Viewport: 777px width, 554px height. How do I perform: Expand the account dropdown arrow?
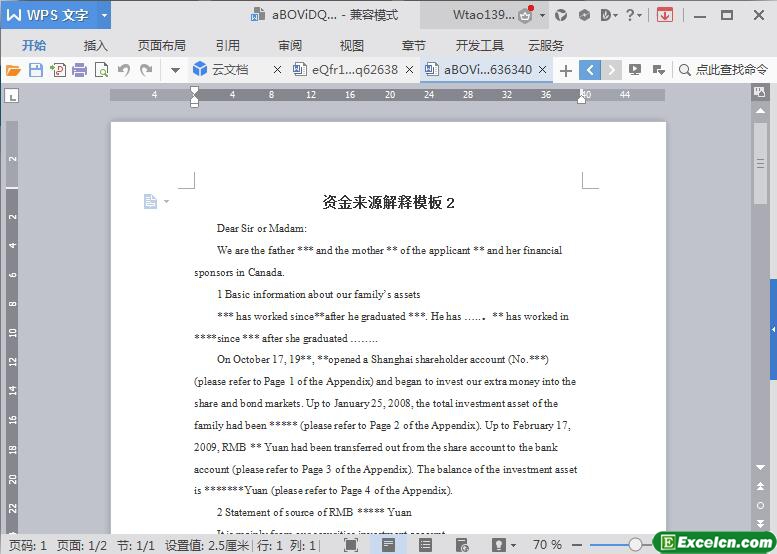[543, 16]
